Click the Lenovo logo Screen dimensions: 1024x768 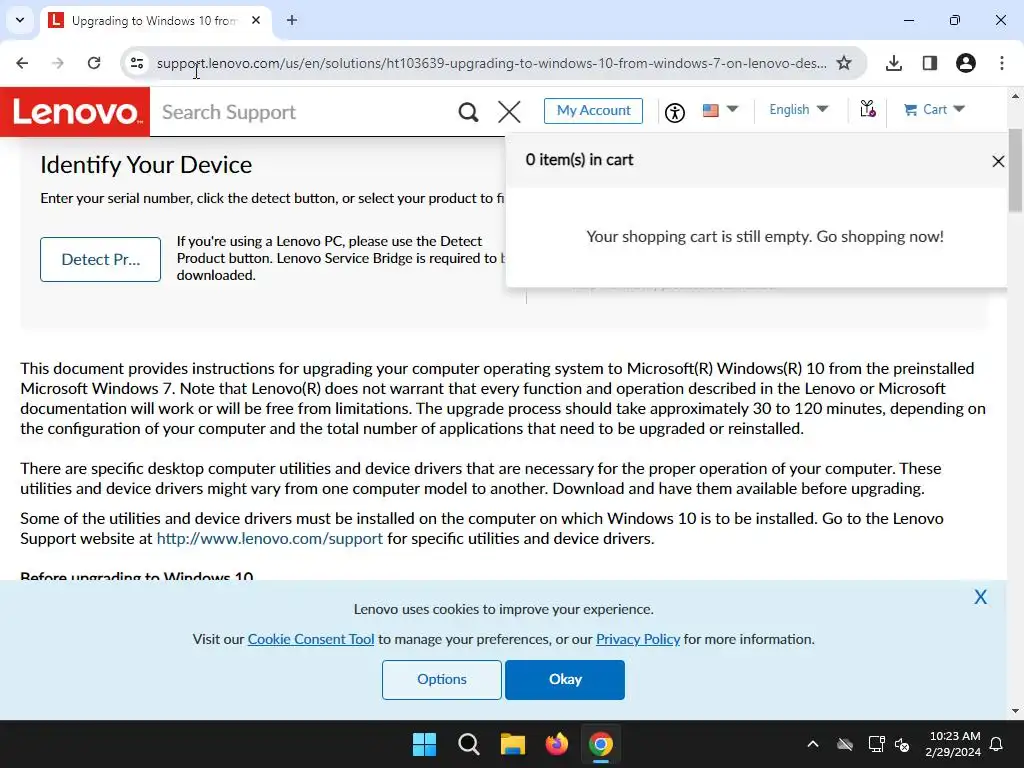75,112
